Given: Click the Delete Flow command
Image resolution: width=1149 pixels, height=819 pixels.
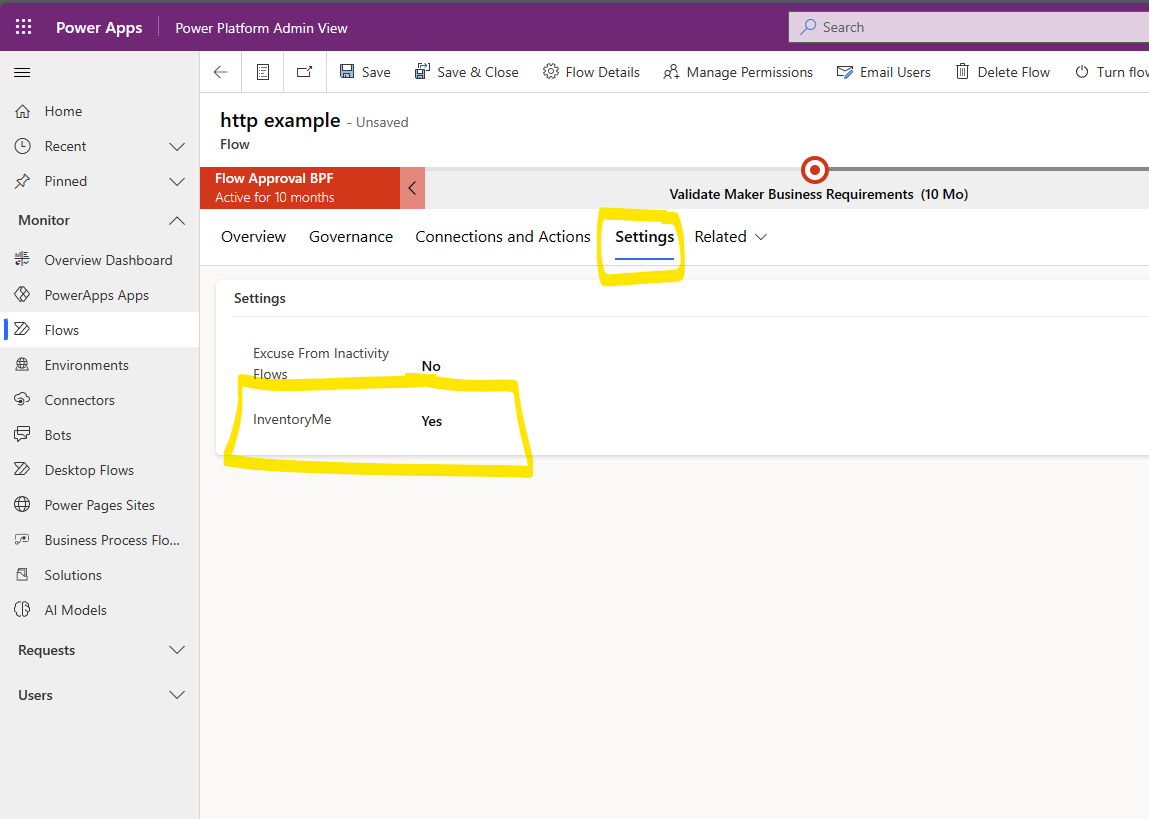Looking at the screenshot, I should coord(1002,72).
